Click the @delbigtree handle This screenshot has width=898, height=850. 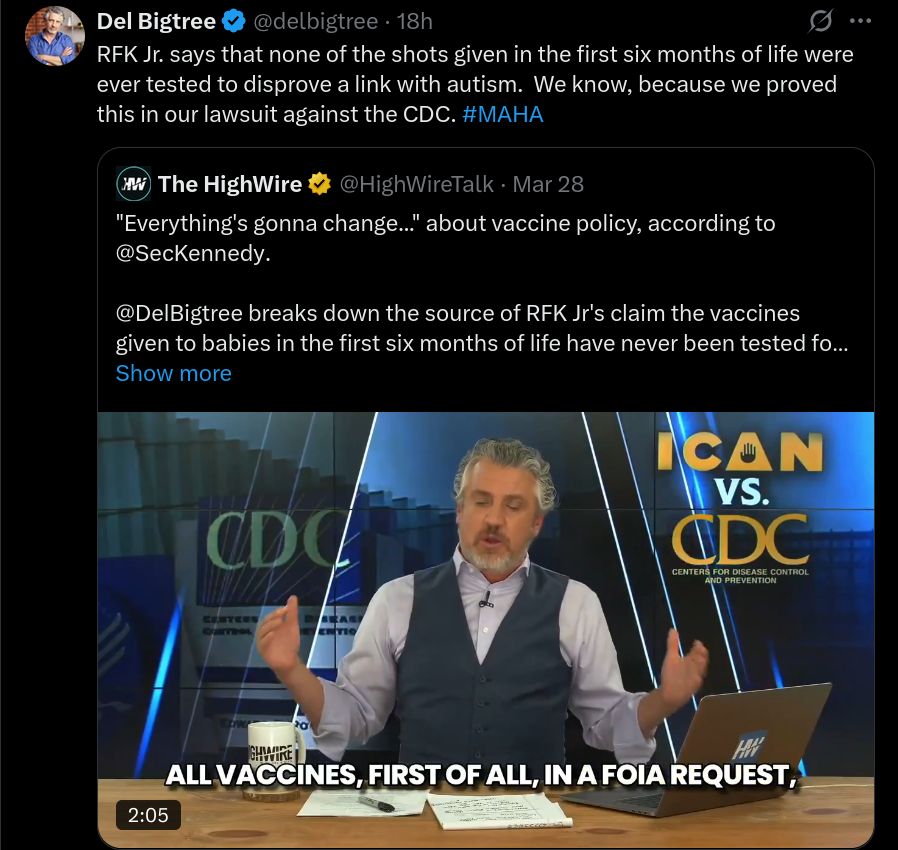tap(316, 22)
